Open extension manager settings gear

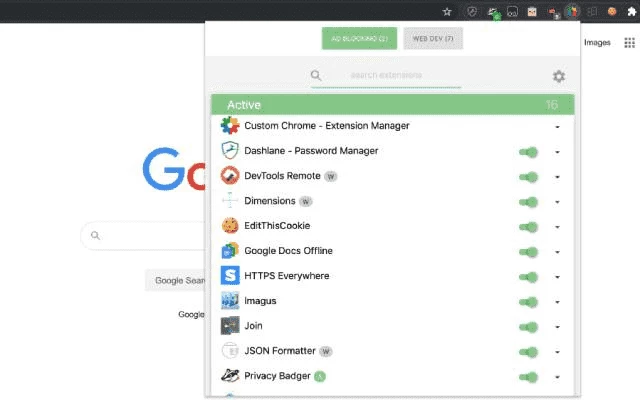[558, 76]
